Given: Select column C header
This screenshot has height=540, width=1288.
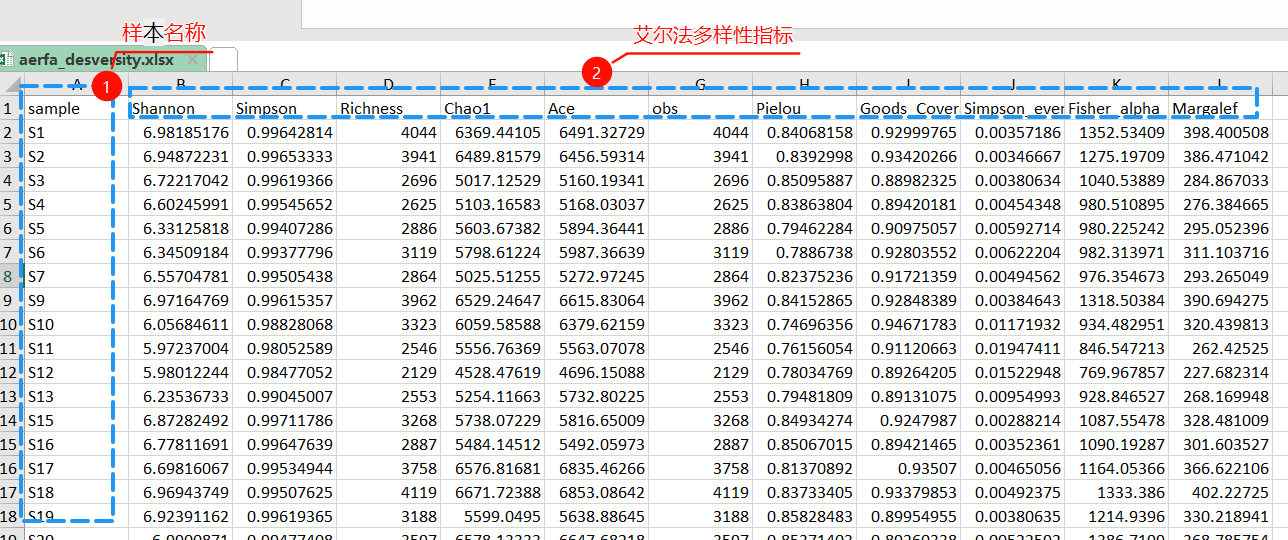Looking at the screenshot, I should click(285, 85).
